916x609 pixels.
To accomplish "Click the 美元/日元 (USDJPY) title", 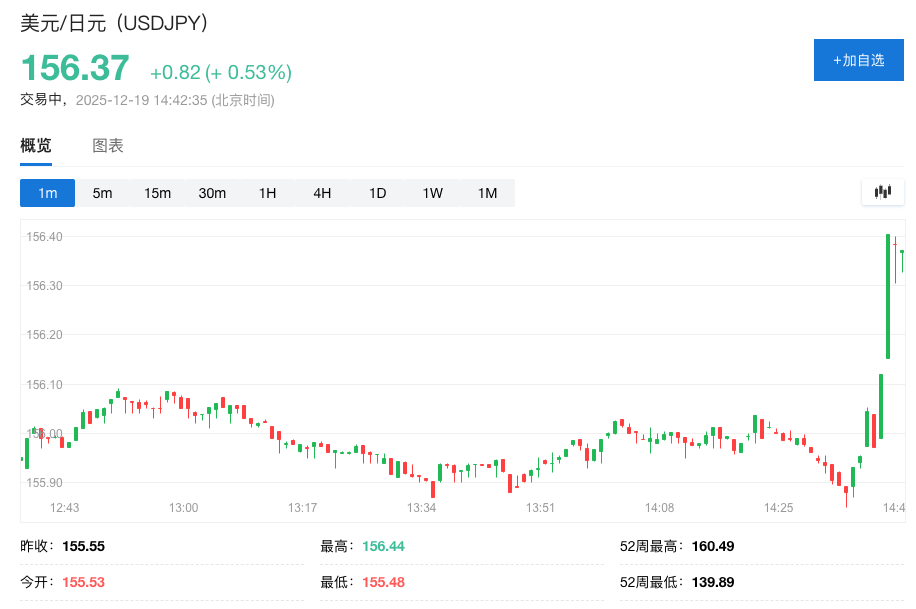I will coord(115,23).
